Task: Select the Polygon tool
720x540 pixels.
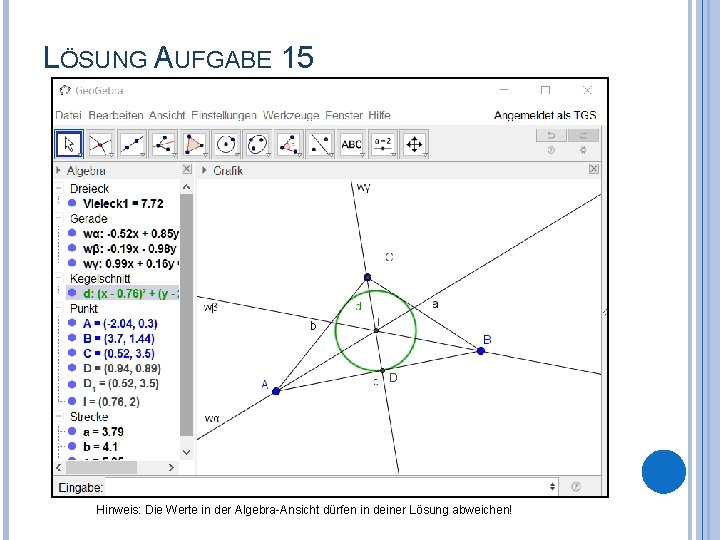Action: [x=195, y=145]
